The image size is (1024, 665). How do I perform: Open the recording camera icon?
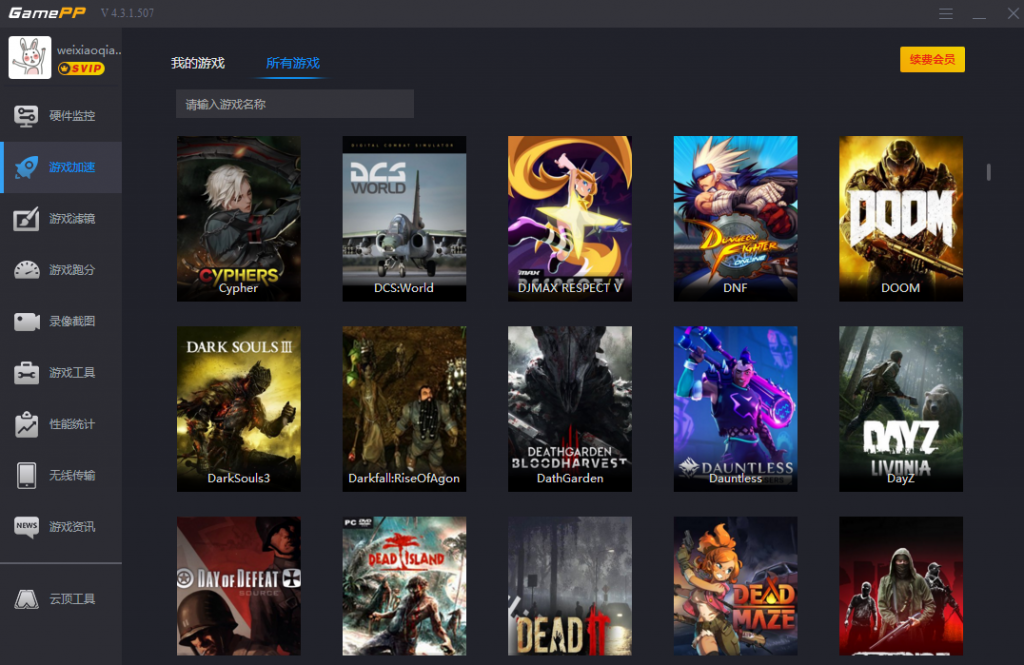[26, 321]
